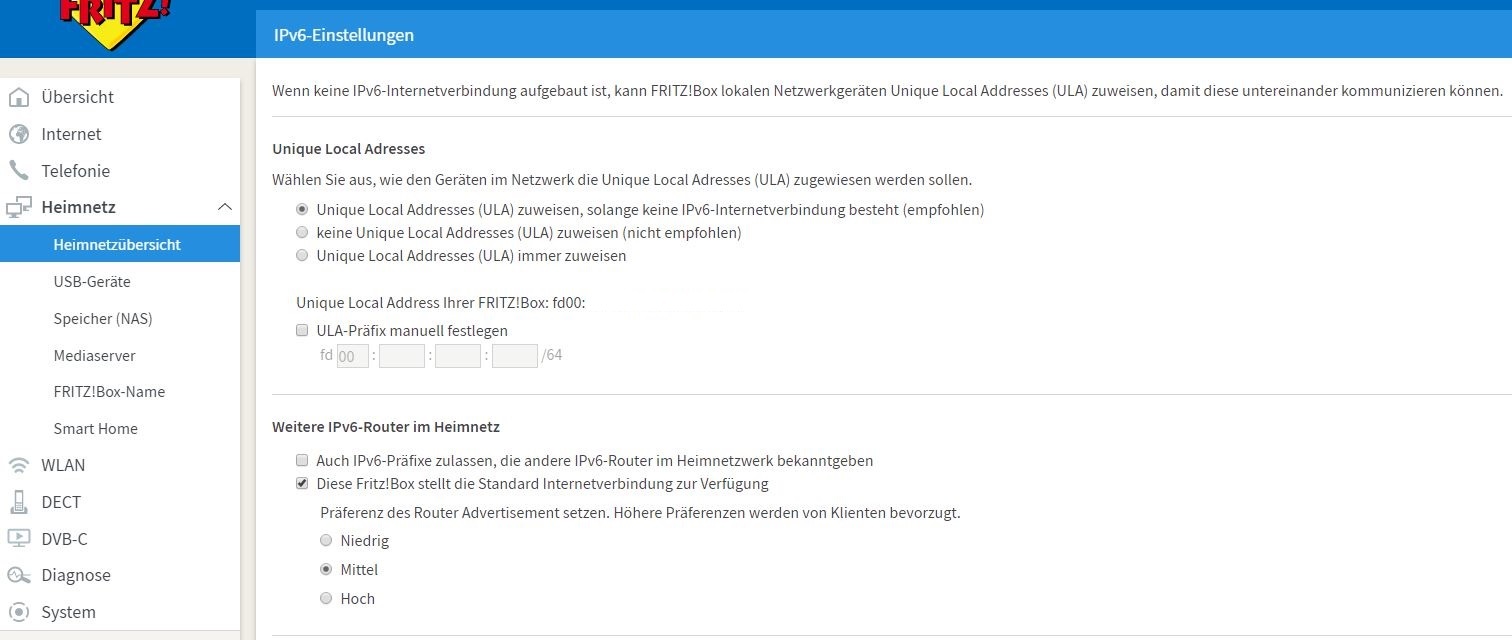The image size is (1512, 640).
Task: Open the Mediaserver submenu page
Action: [x=94, y=355]
